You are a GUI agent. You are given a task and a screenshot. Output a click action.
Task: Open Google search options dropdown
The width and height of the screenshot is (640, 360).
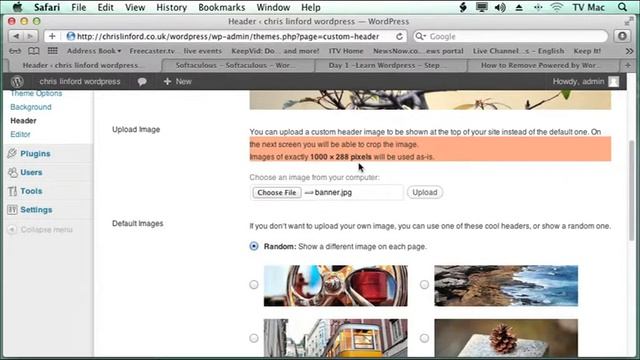(420, 36)
